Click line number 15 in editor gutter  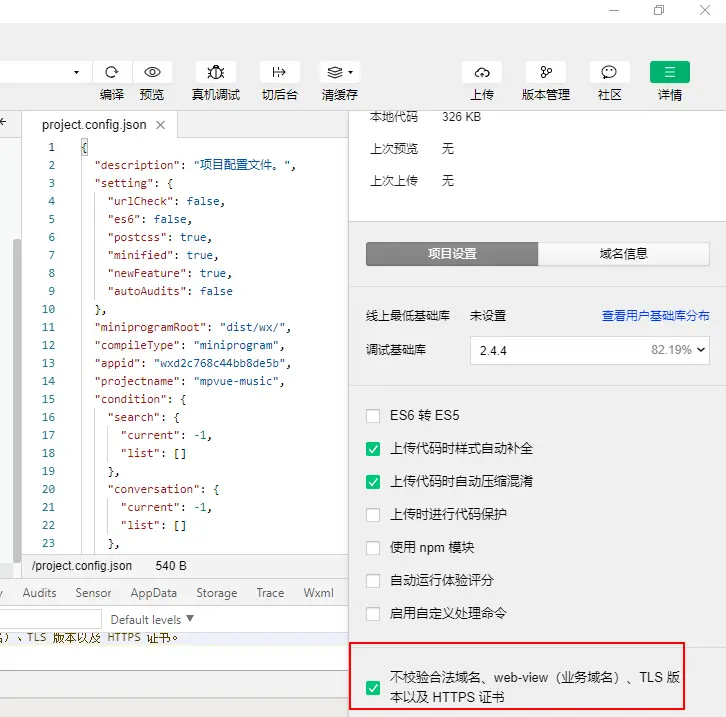pyautogui.click(x=49, y=399)
